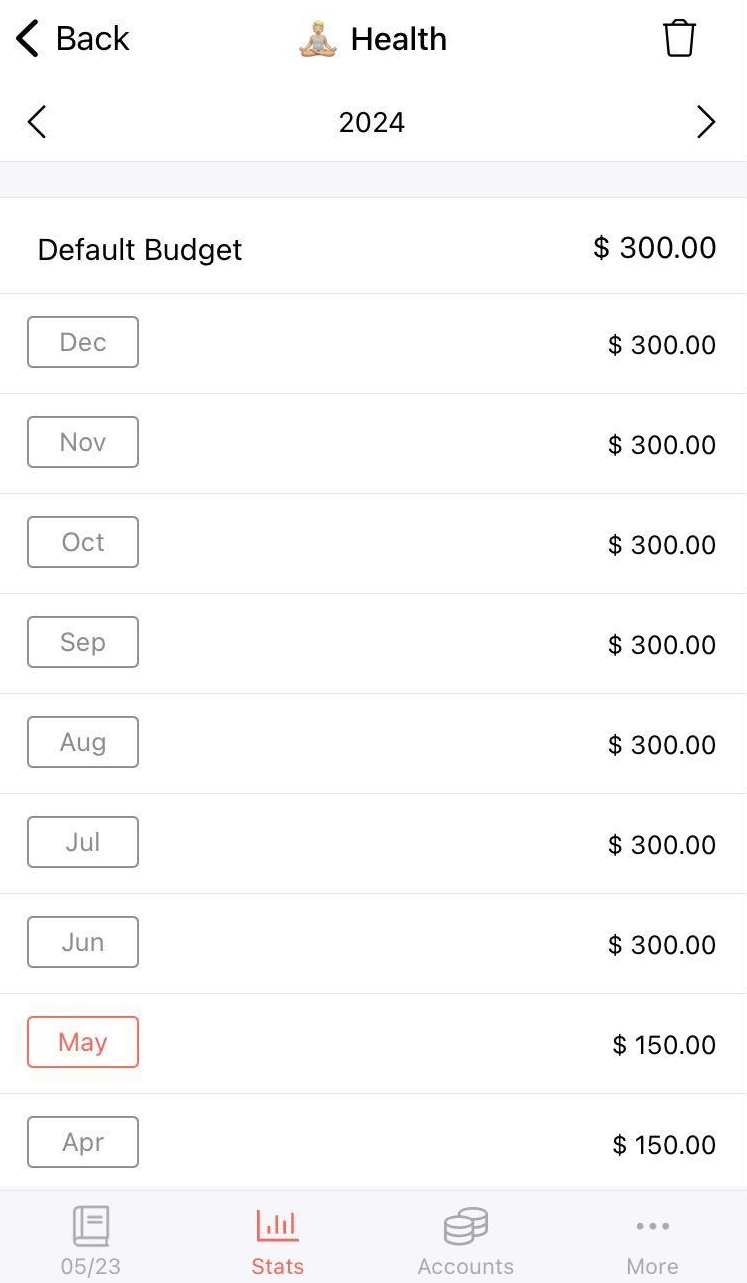The width and height of the screenshot is (747, 1283).
Task: Select the Dec month button
Action: (83, 342)
